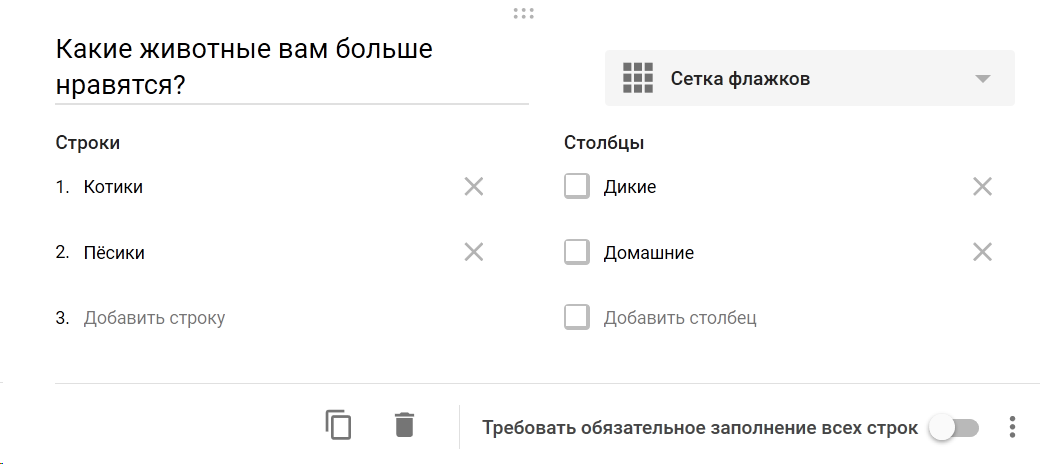Image resolution: width=1040 pixels, height=464 pixels.
Task: Remove the Пёсики row
Action: point(474,252)
